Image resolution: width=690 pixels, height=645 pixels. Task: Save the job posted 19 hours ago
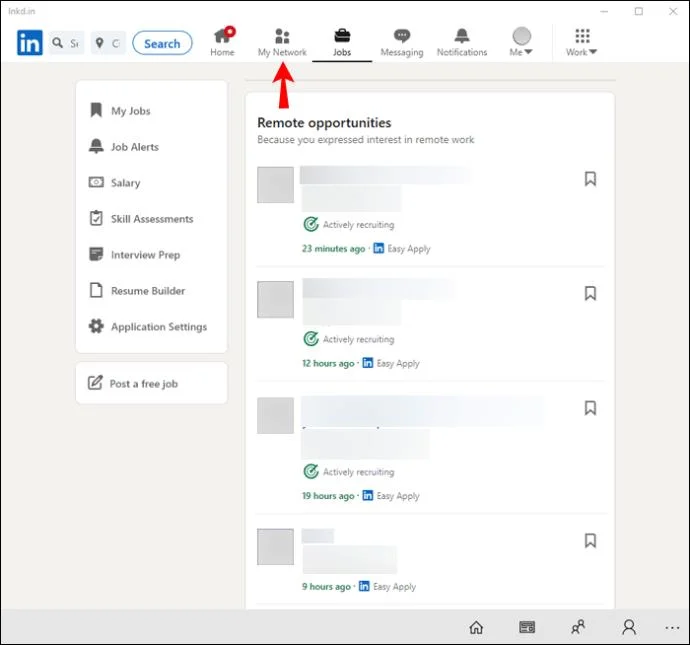(x=590, y=408)
